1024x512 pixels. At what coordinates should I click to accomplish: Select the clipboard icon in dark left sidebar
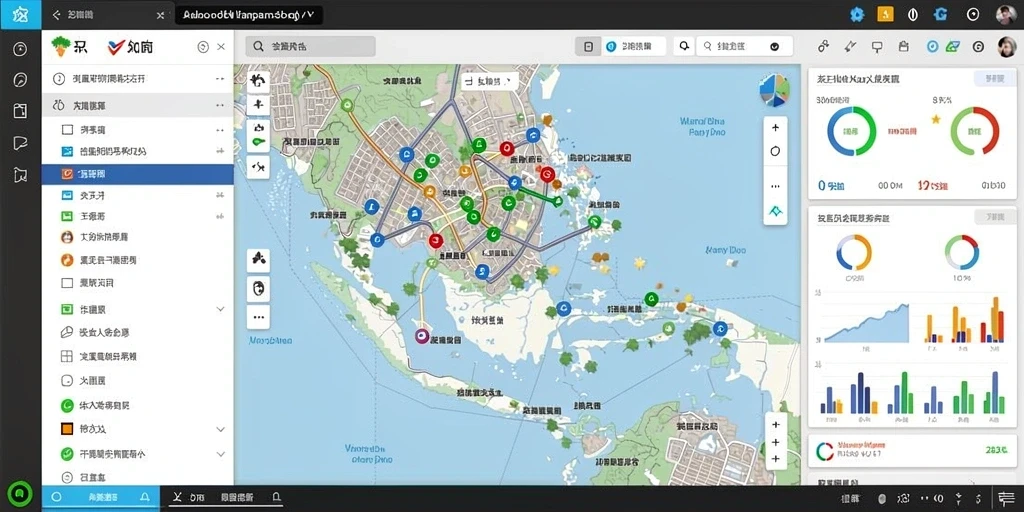[20, 110]
